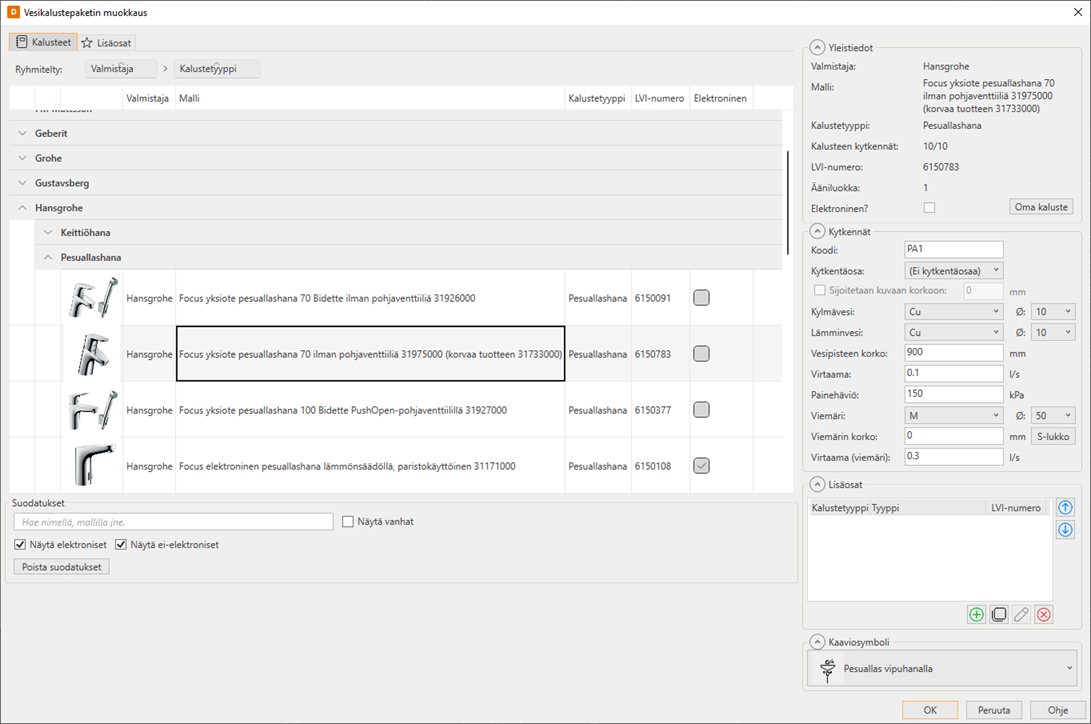Click Valmistaja grouping chip
The image size is (1091, 724).
point(120,69)
